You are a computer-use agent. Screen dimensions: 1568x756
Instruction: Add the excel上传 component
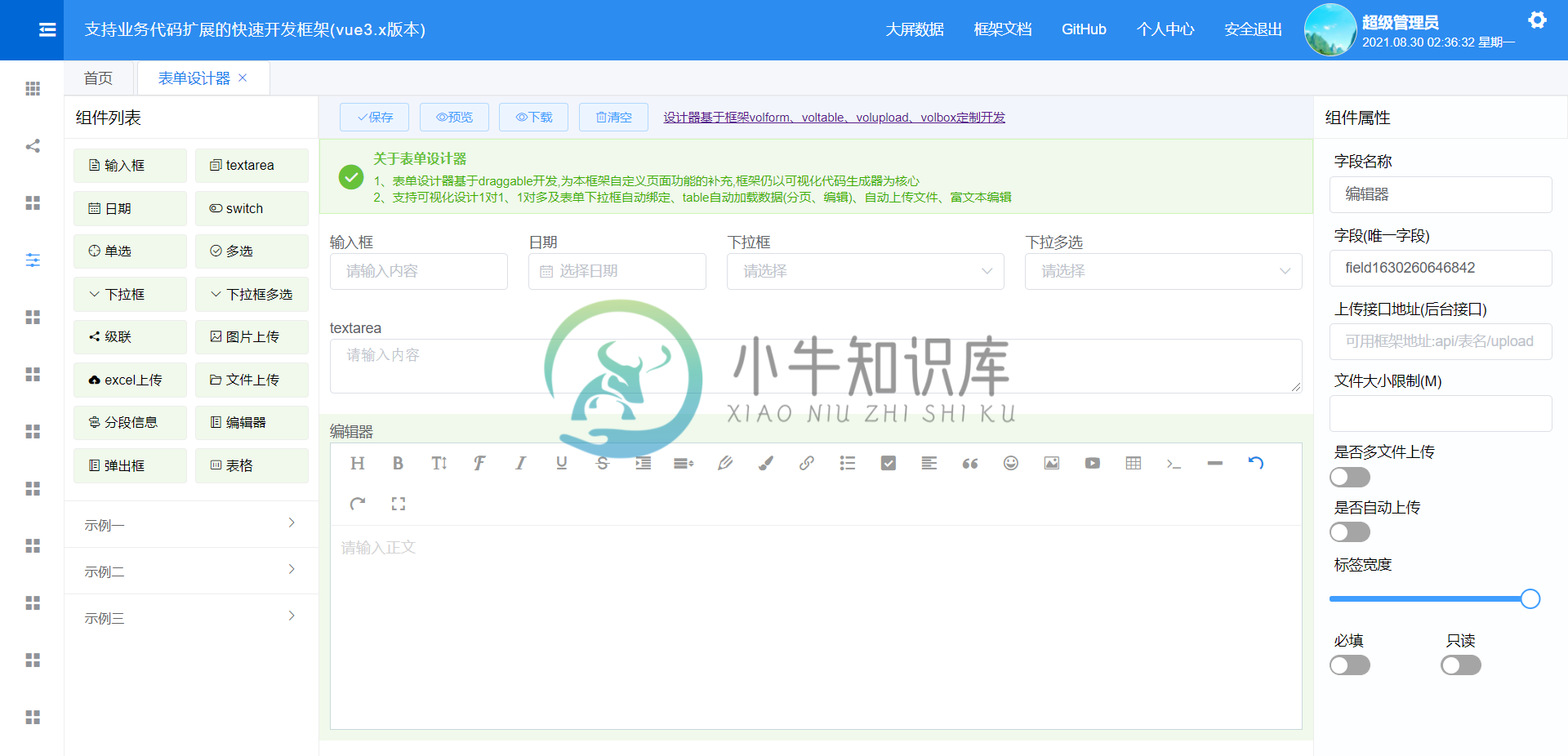(130, 380)
